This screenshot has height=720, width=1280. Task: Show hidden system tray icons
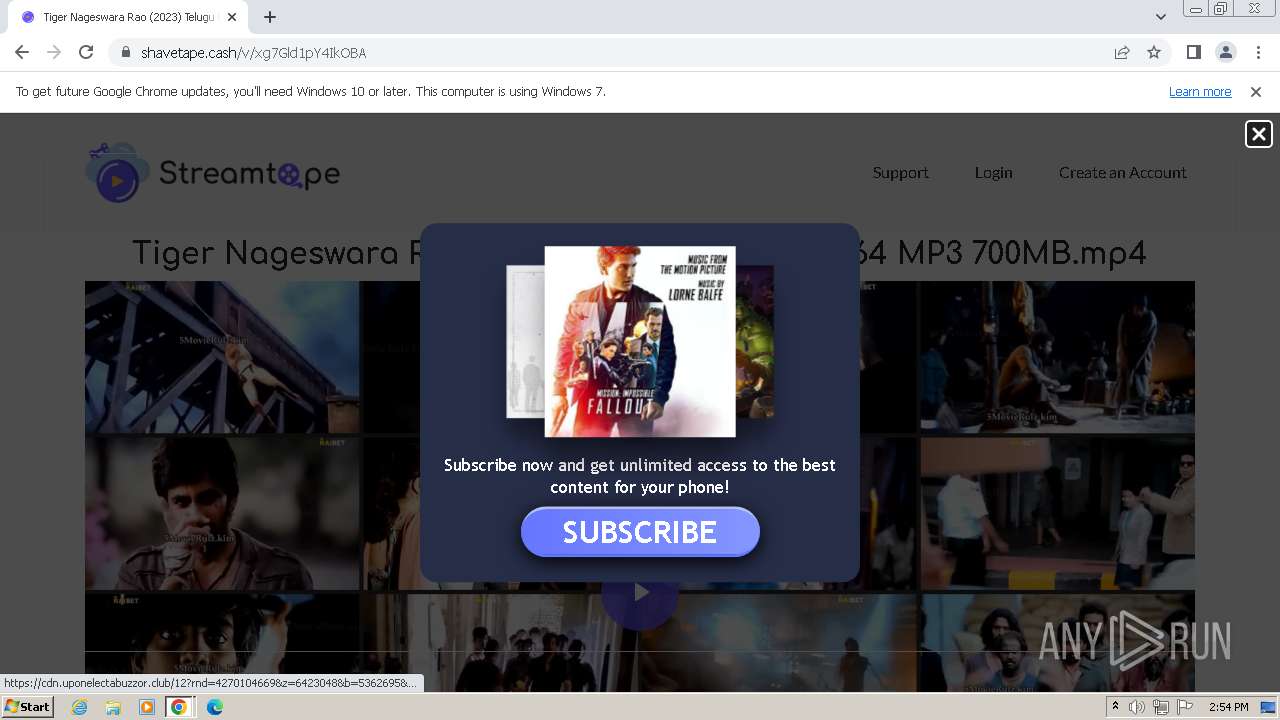tap(1115, 707)
